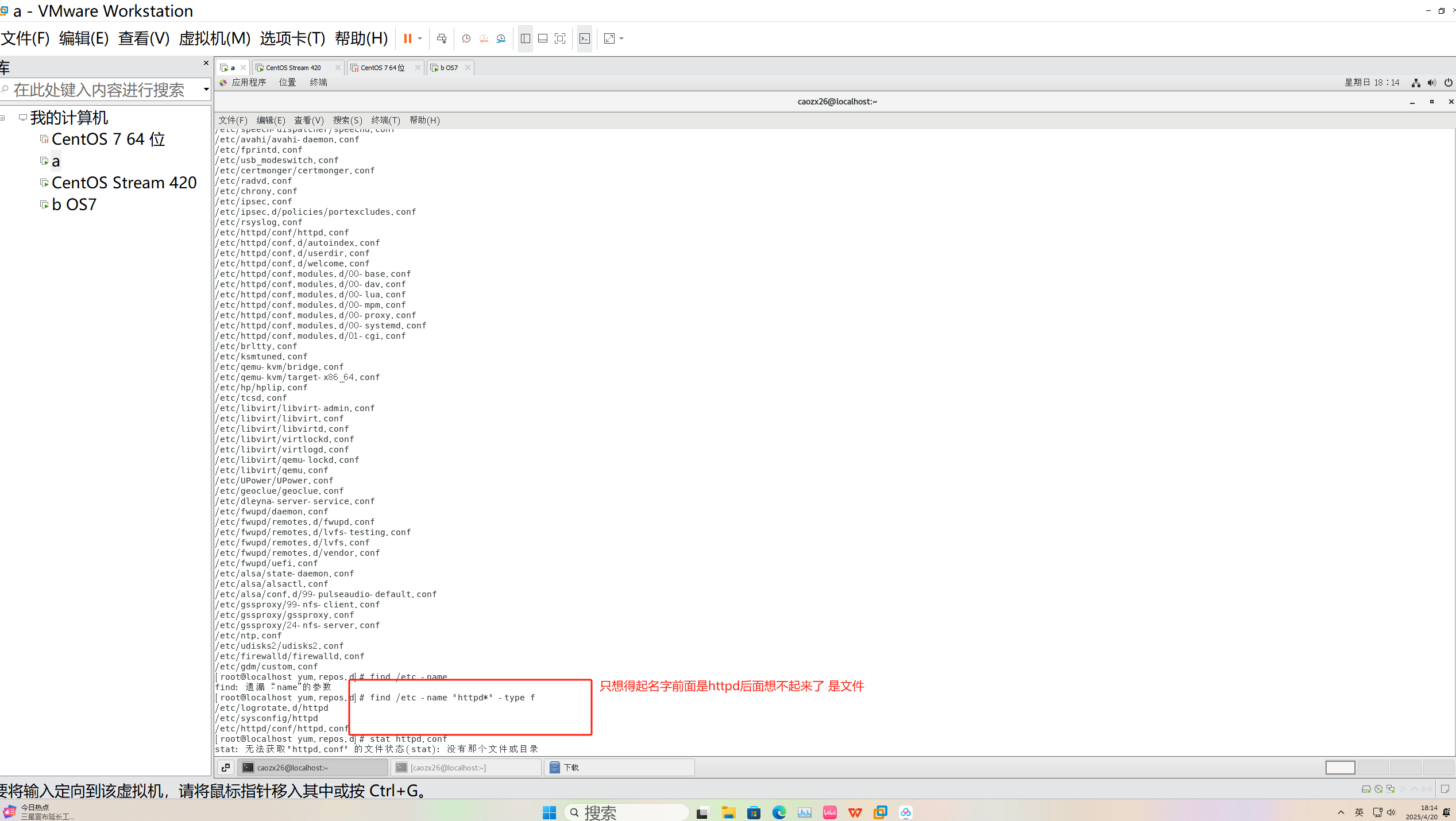Viewport: 1456px width, 821px height.
Task: Open the 虚拟机(M) menu
Action: pyautogui.click(x=214, y=38)
